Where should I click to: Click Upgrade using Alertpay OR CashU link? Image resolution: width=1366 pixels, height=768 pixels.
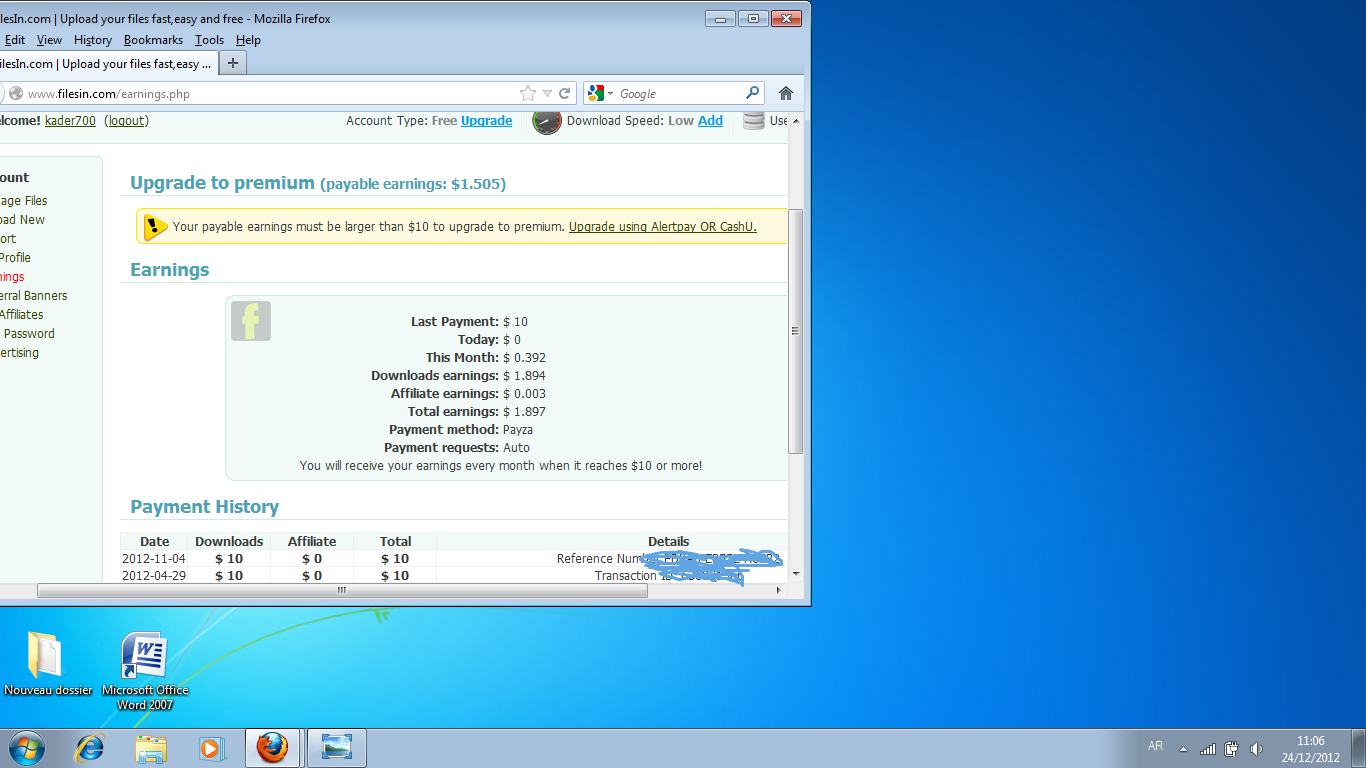pos(663,227)
